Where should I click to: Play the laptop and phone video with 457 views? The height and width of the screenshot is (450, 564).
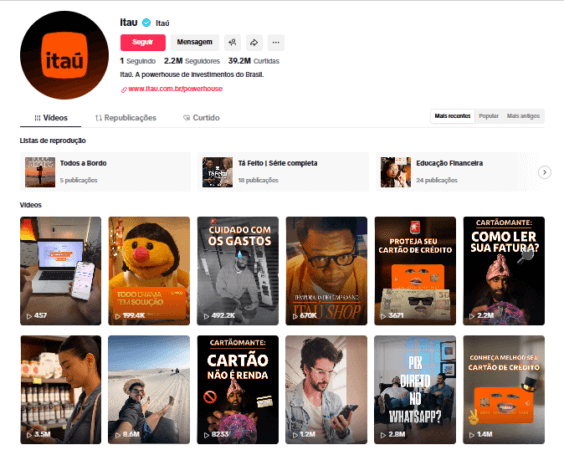coord(61,271)
